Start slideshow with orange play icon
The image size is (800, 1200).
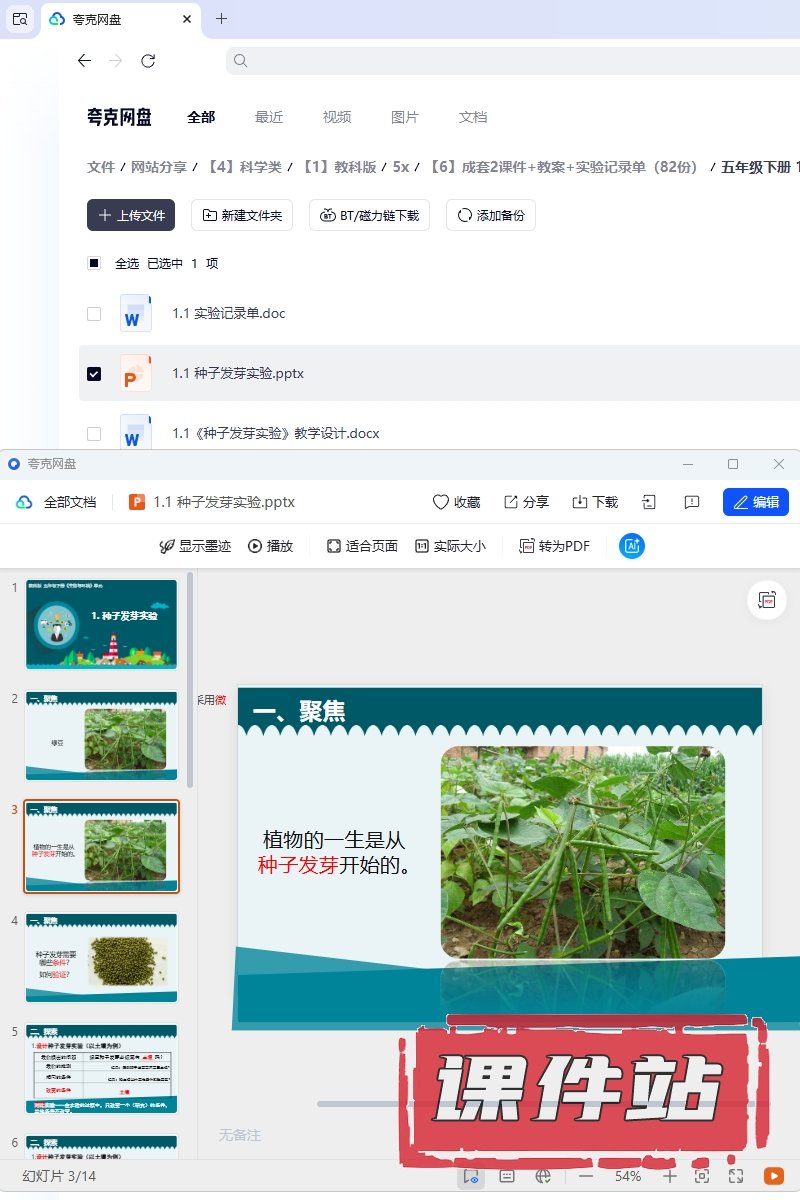tap(773, 1176)
